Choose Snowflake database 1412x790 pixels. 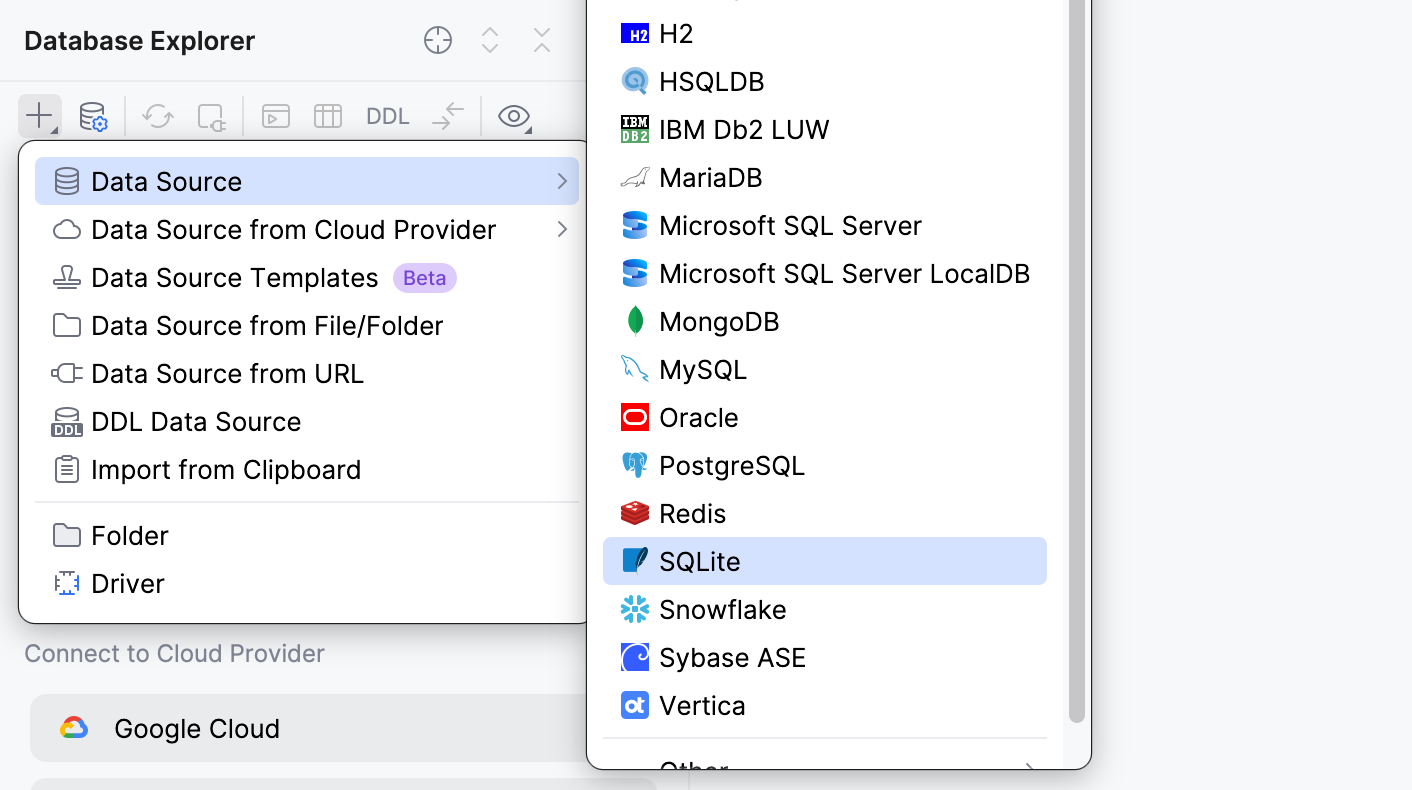click(x=825, y=609)
